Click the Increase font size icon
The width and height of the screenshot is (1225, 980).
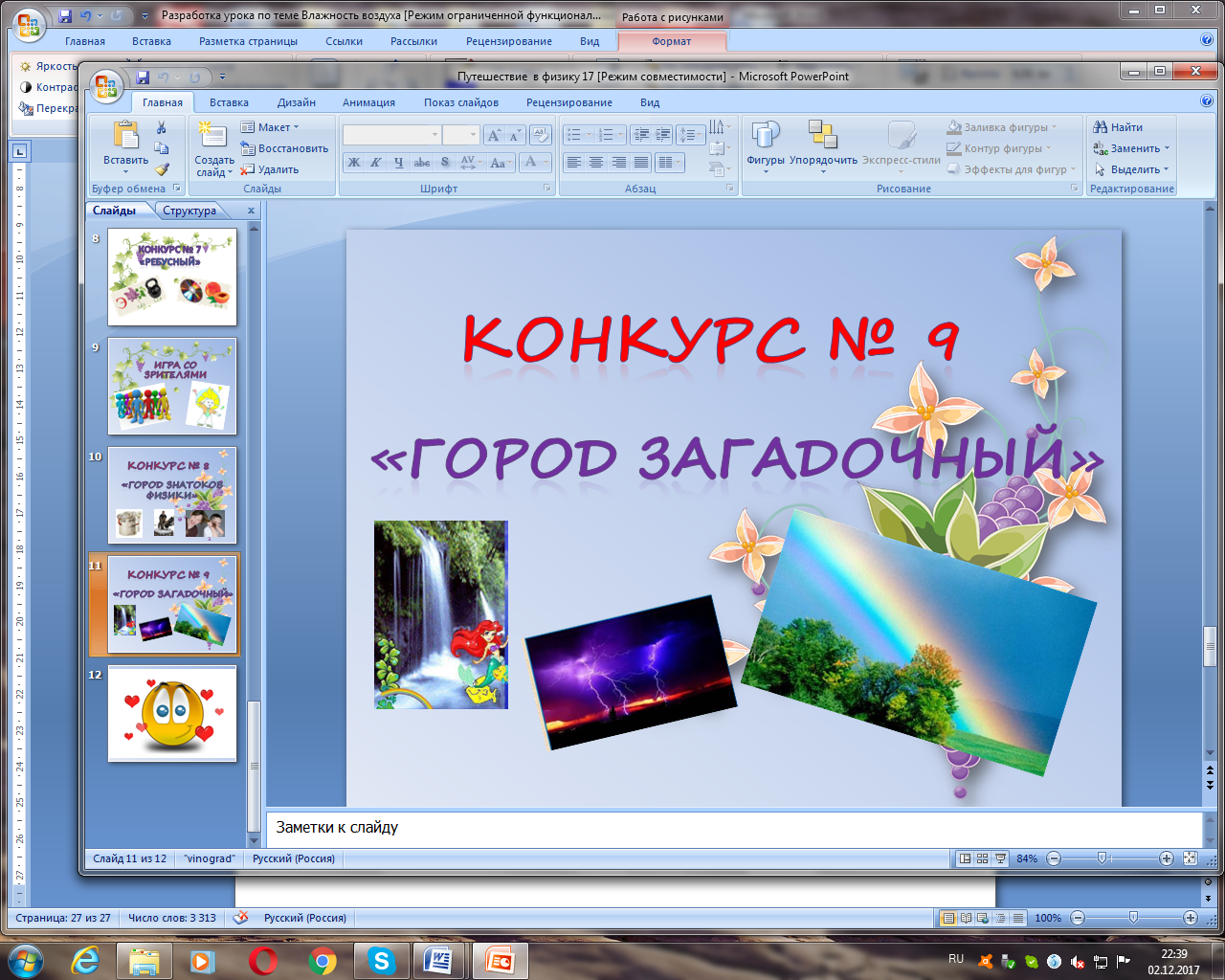[x=494, y=135]
